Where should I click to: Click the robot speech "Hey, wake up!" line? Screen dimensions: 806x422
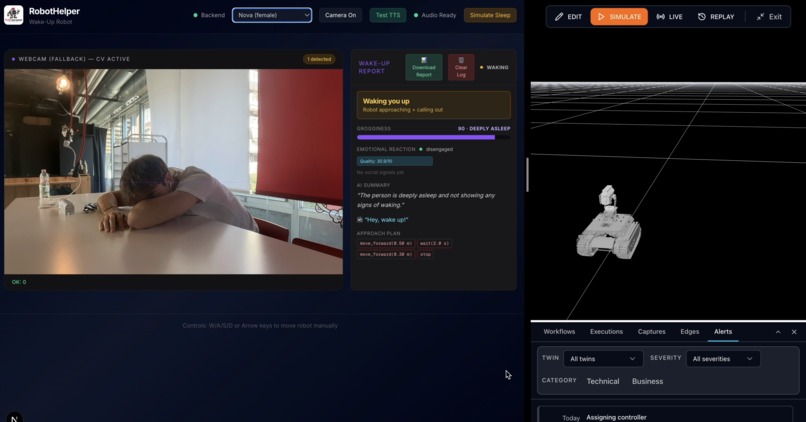point(382,219)
